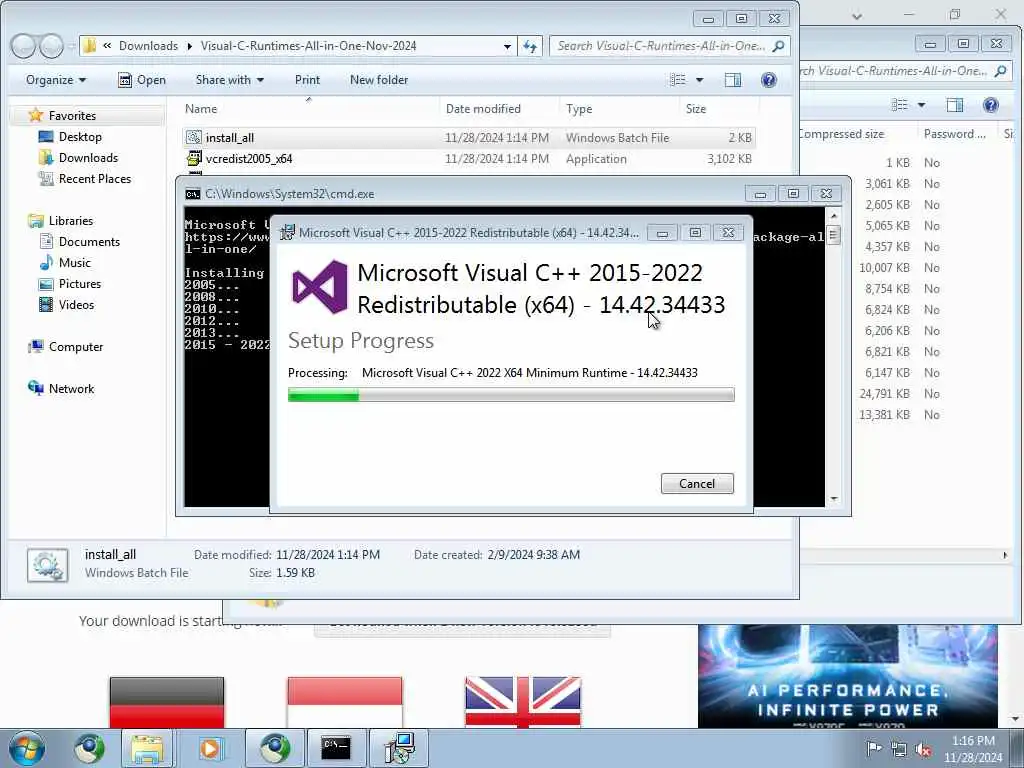Select the install_all batch file
Screen dimensions: 1024x768
(468, 138)
